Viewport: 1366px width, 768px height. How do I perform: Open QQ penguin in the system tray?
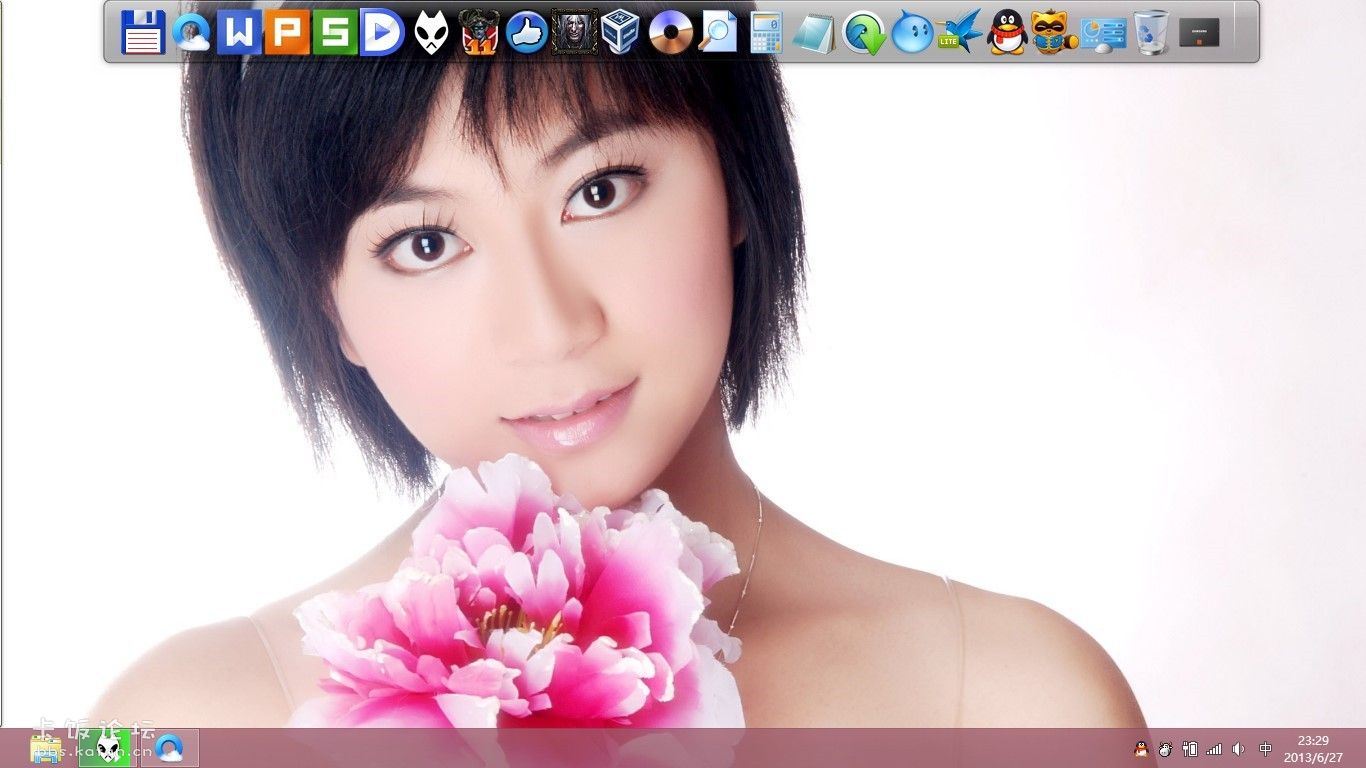(x=1141, y=748)
